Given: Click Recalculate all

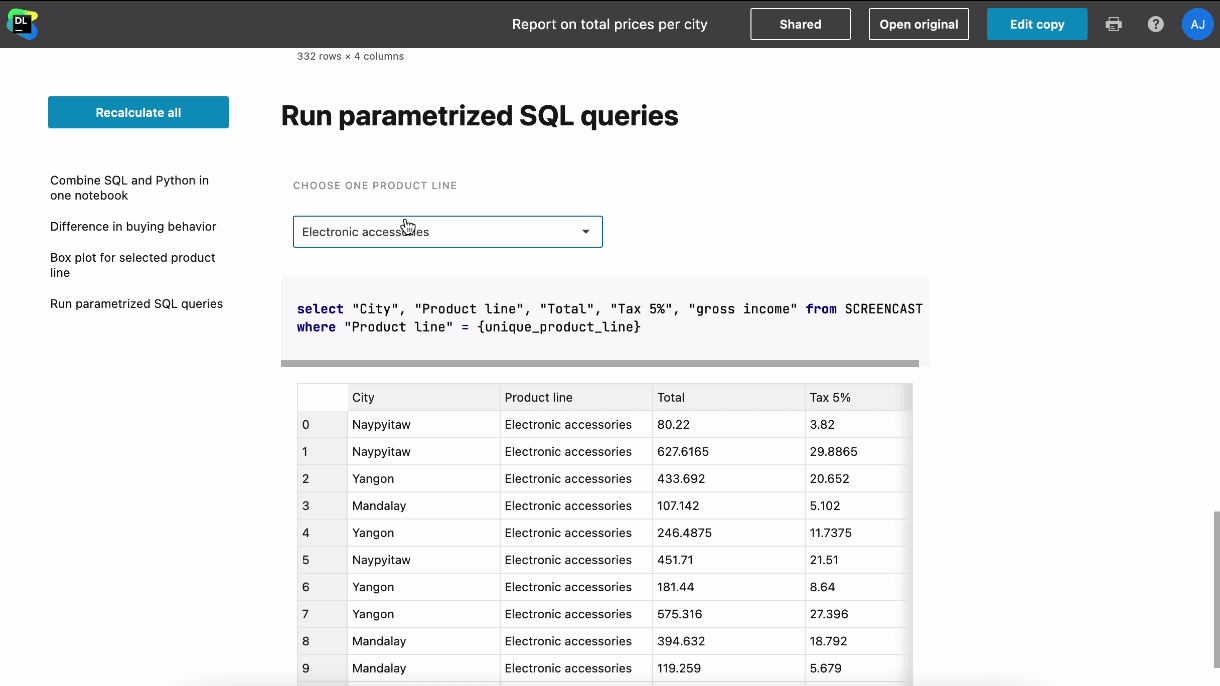Looking at the screenshot, I should (138, 112).
